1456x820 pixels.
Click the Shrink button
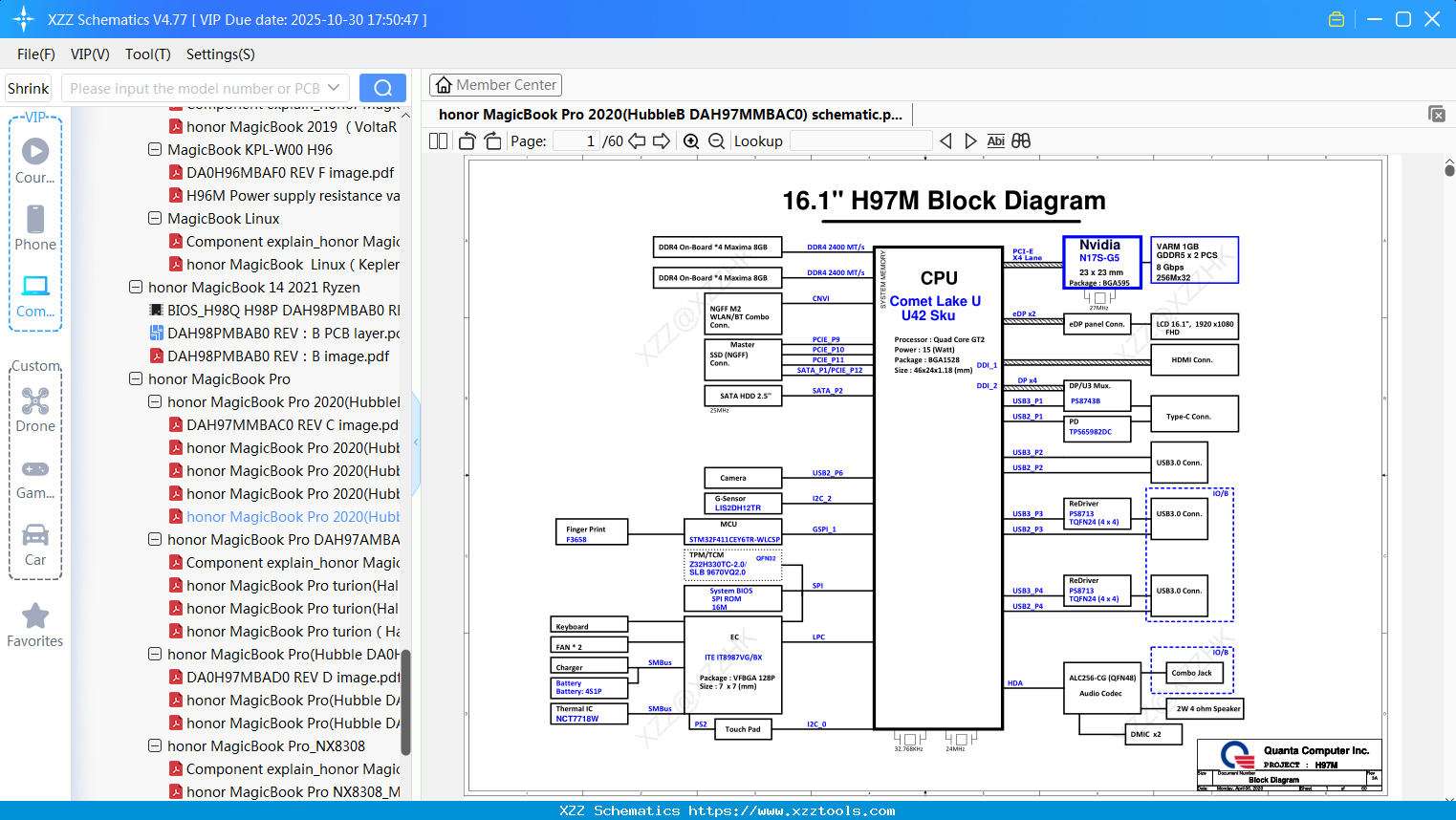point(29,88)
